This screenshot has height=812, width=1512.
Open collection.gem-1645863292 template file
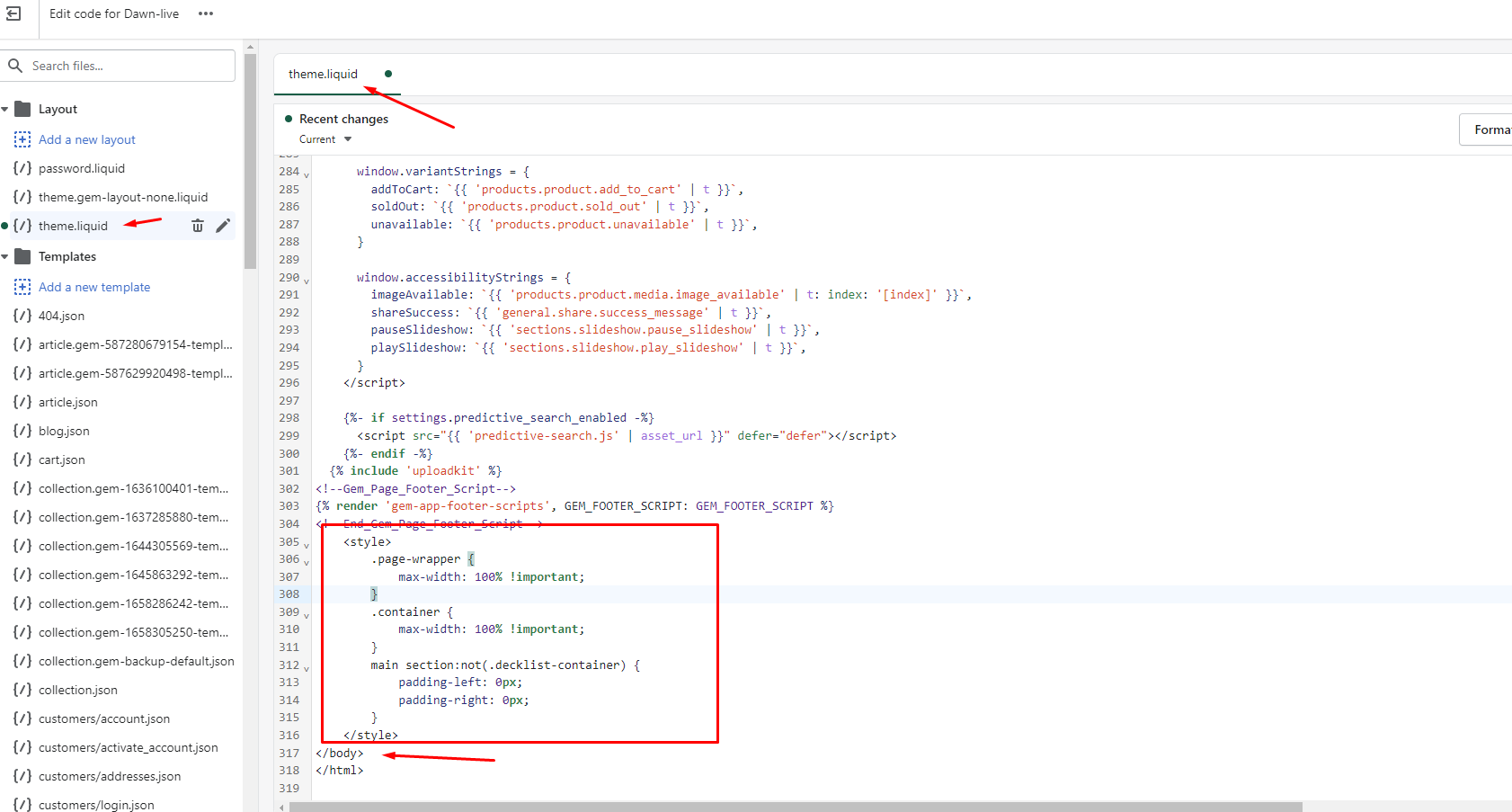(x=134, y=575)
